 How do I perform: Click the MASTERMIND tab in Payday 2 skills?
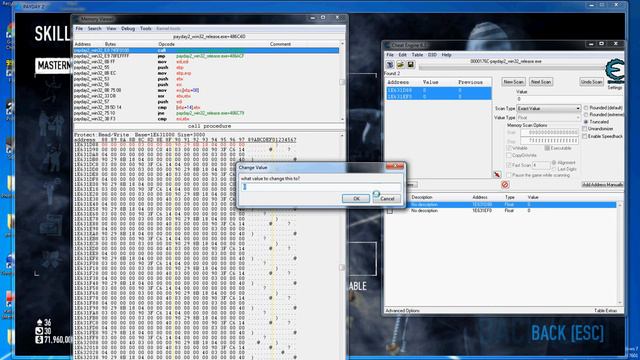tap(53, 66)
